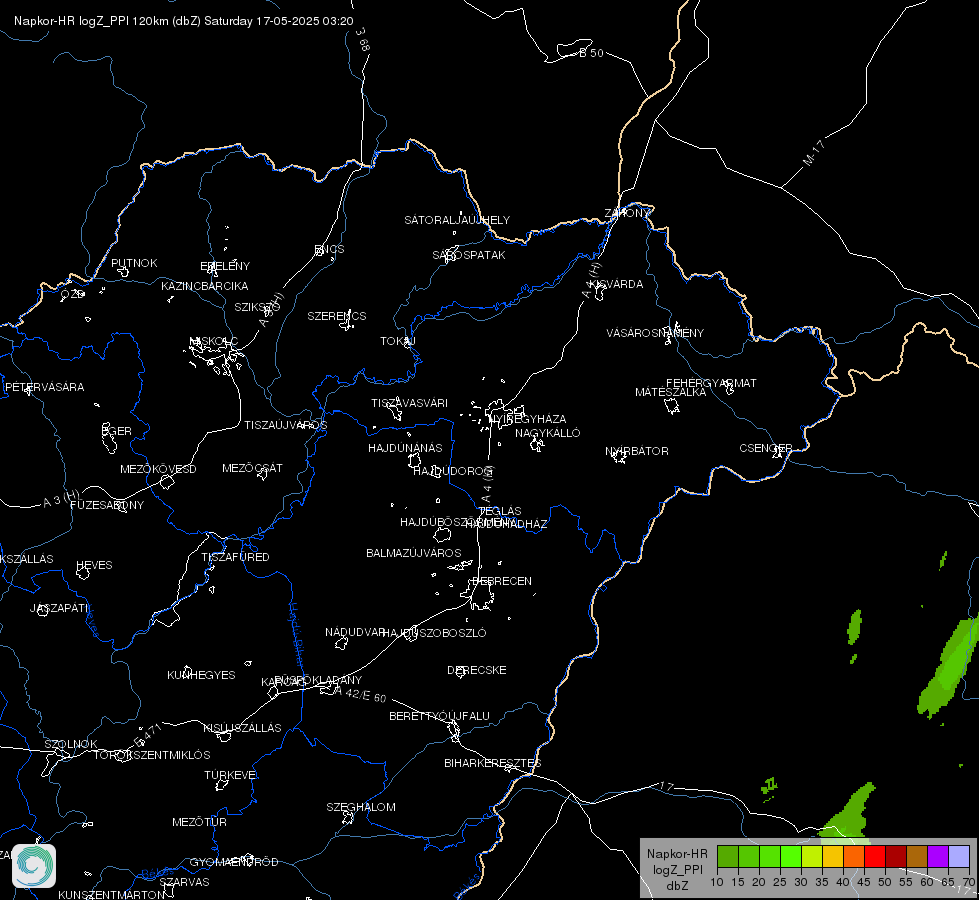Click the radar title text with date 17-05-2025
The height and width of the screenshot is (900, 979).
coord(184,21)
